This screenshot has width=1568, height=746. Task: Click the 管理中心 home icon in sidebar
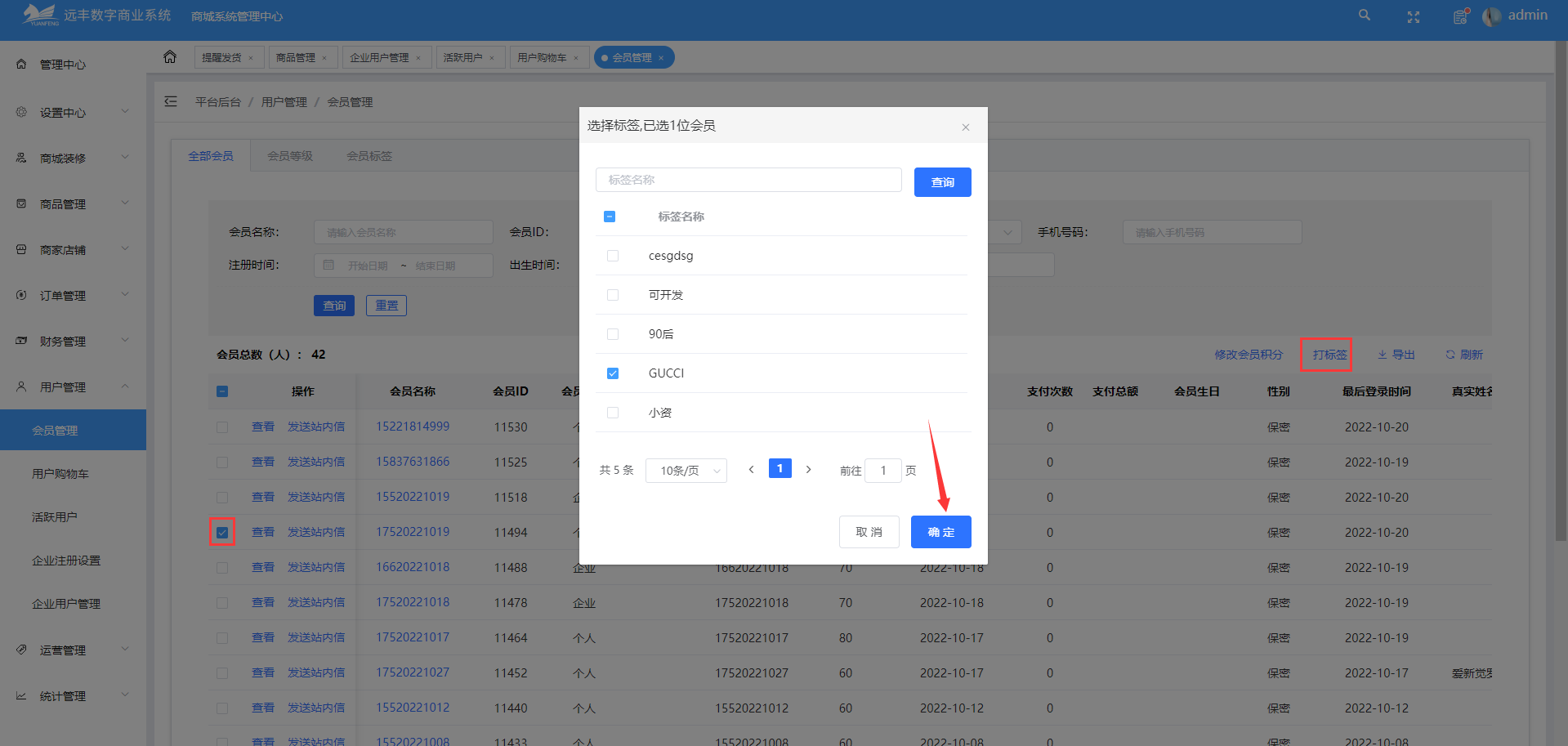click(21, 64)
